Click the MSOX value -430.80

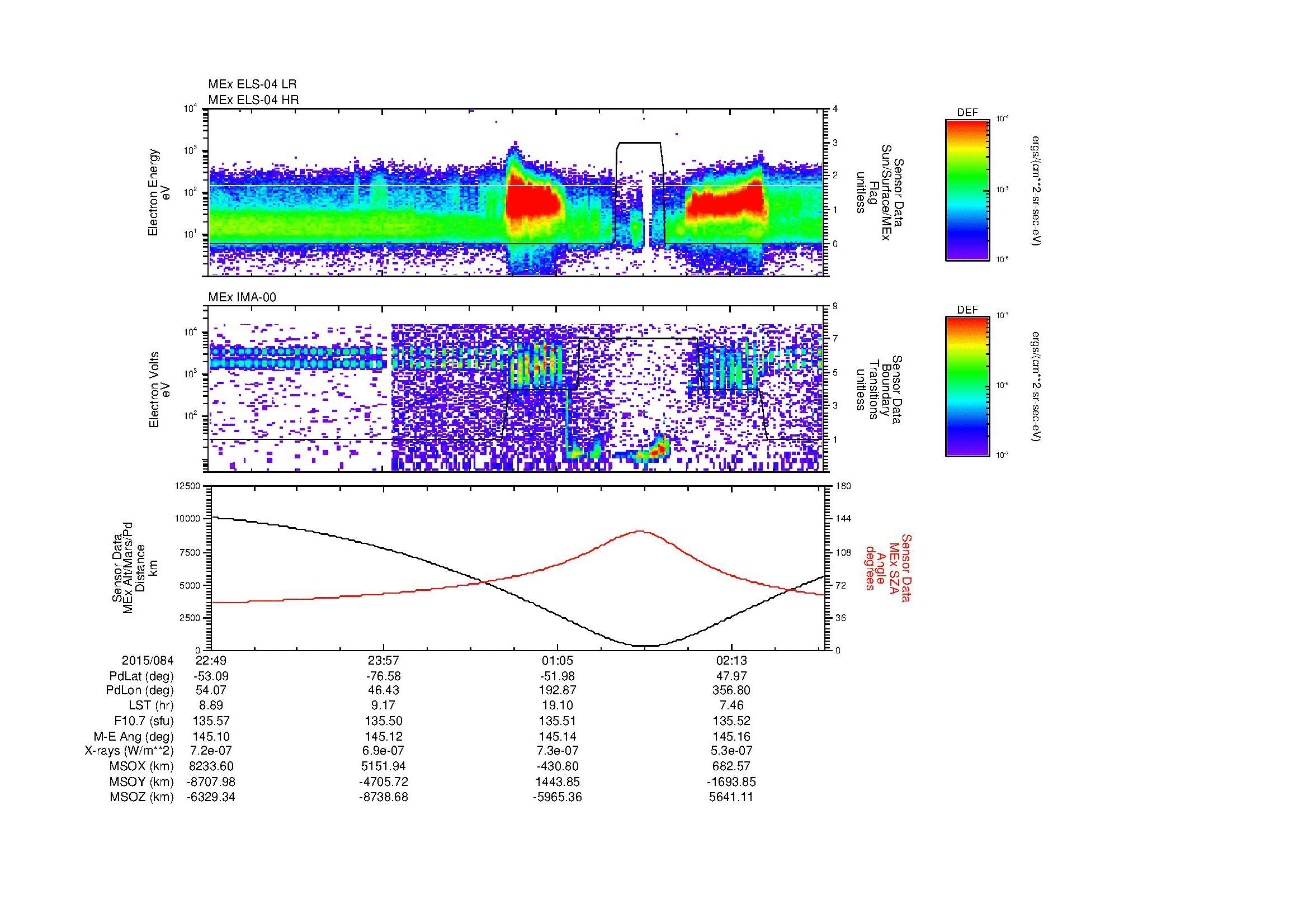[557, 766]
